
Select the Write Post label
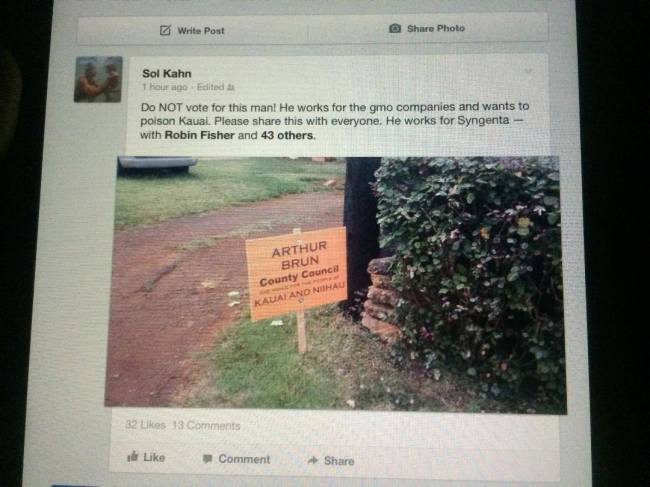pos(201,31)
